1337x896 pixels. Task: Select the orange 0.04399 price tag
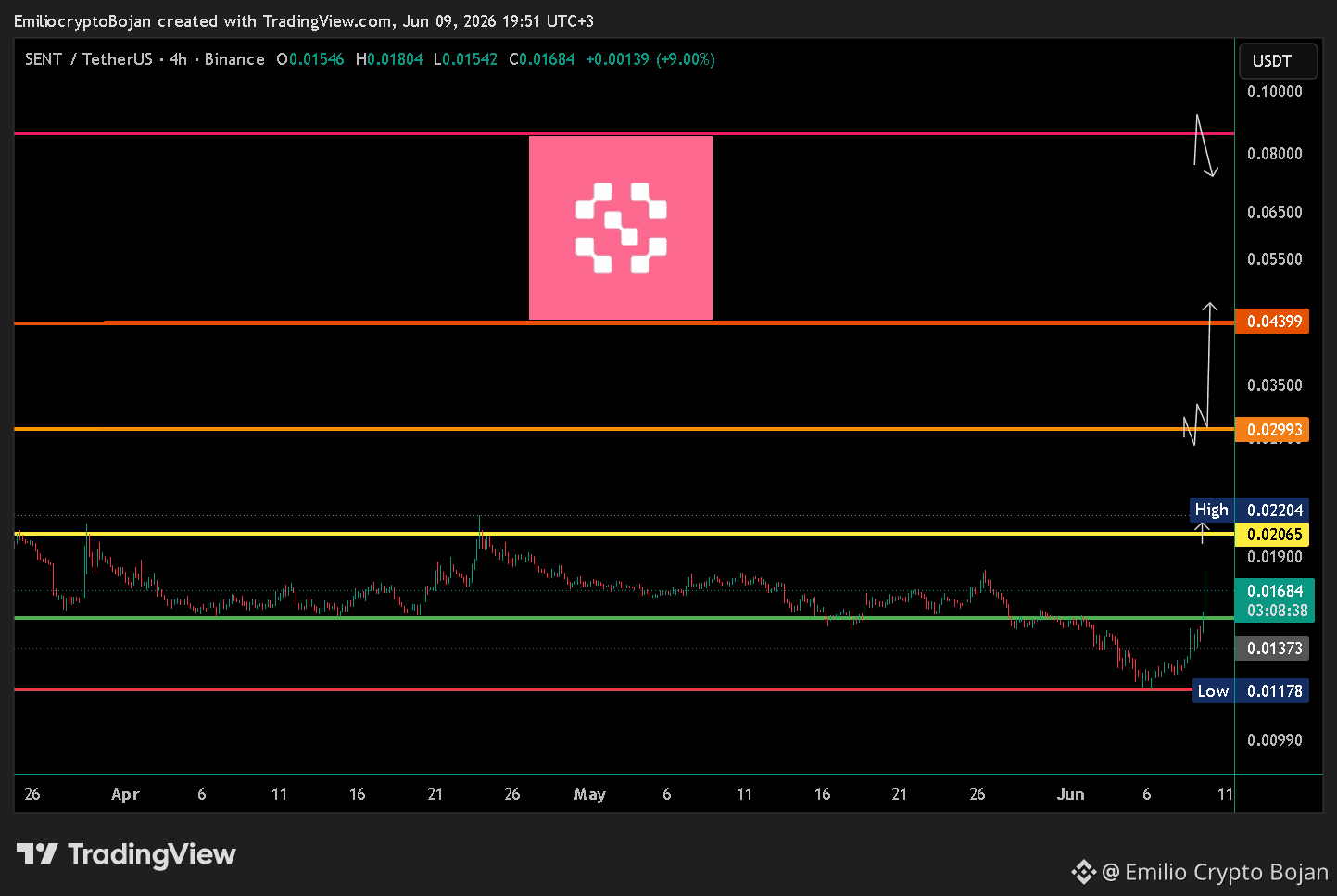tap(1272, 322)
